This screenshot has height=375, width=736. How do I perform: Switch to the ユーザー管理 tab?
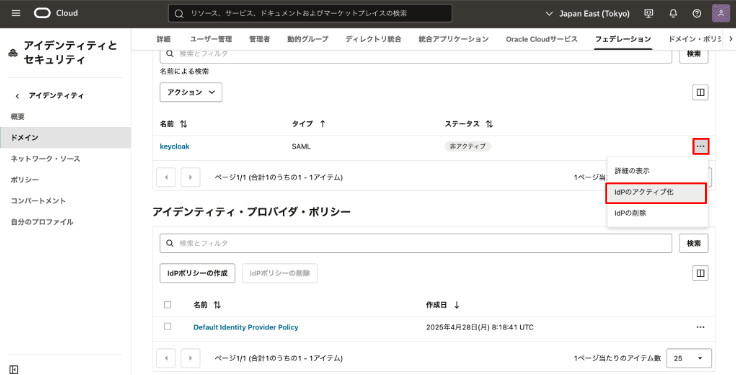211,39
